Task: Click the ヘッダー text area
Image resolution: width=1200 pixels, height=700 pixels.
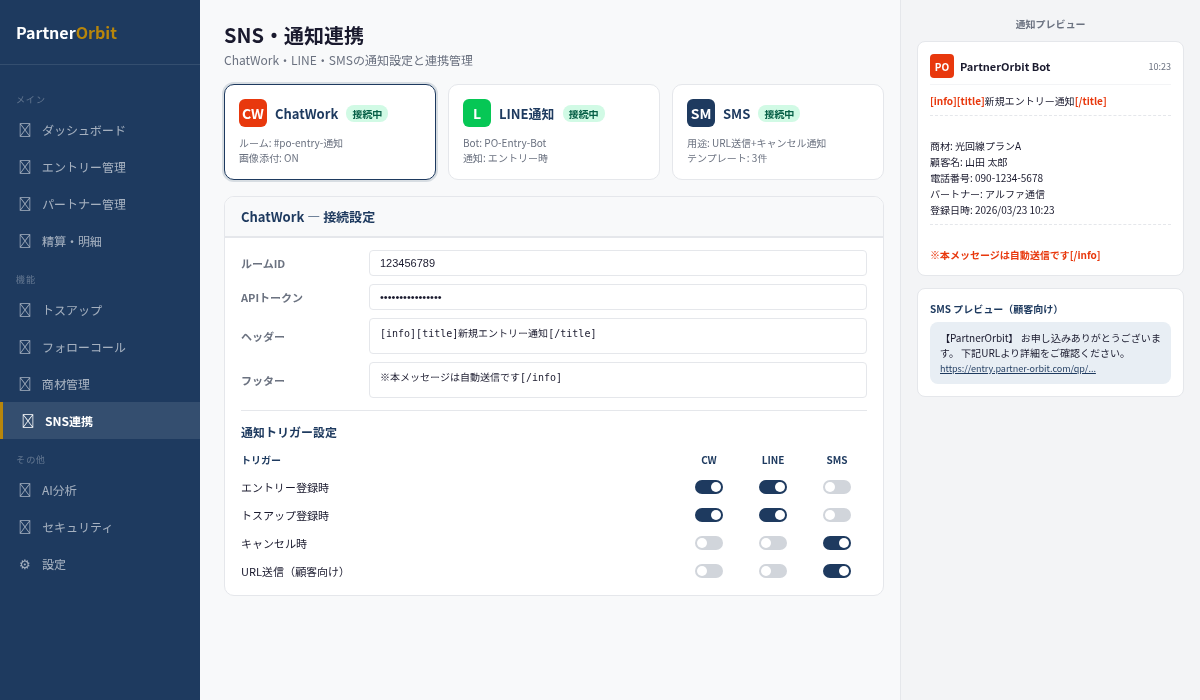Action: tap(617, 336)
